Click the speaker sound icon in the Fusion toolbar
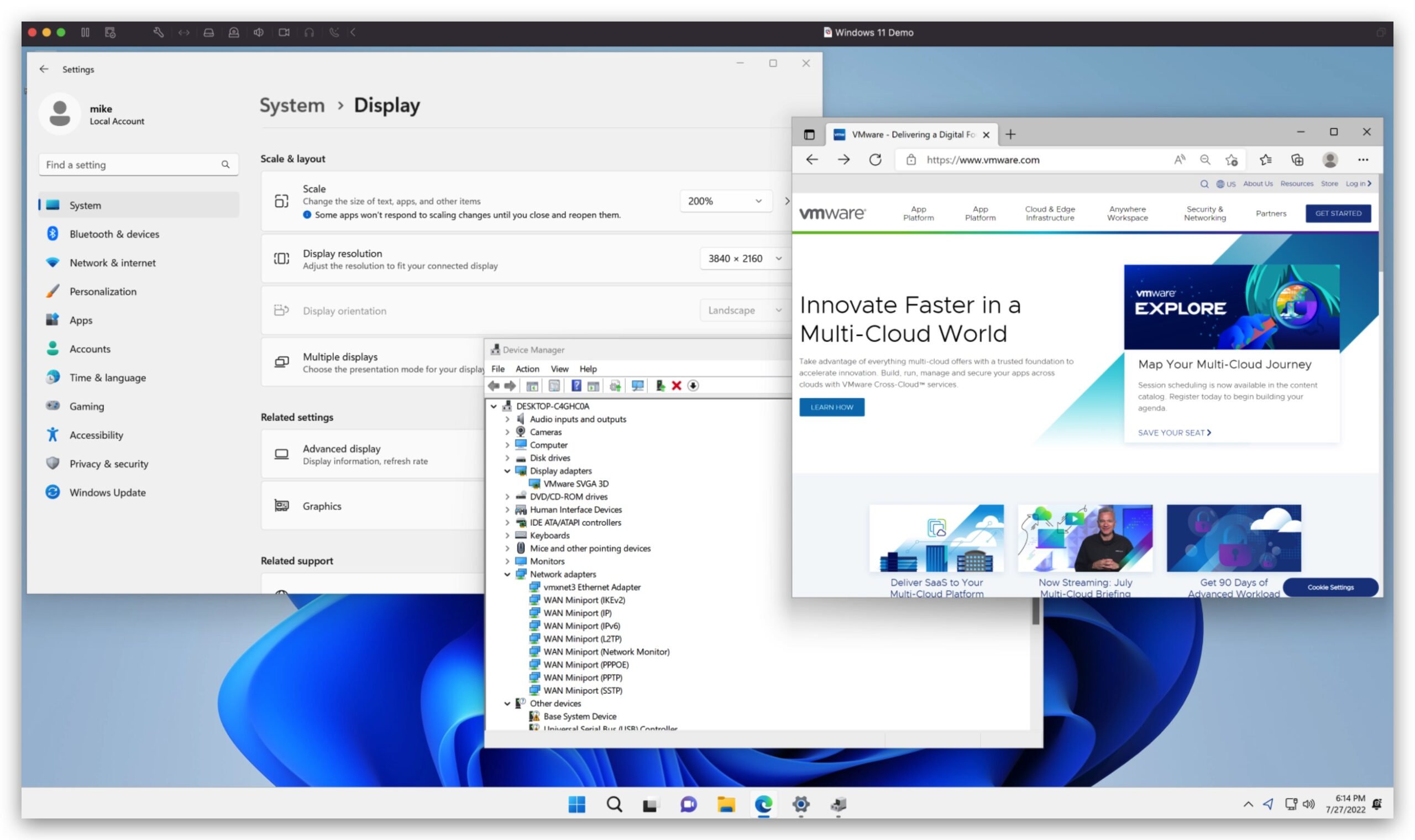This screenshot has width=1415, height=840. pos(259,32)
